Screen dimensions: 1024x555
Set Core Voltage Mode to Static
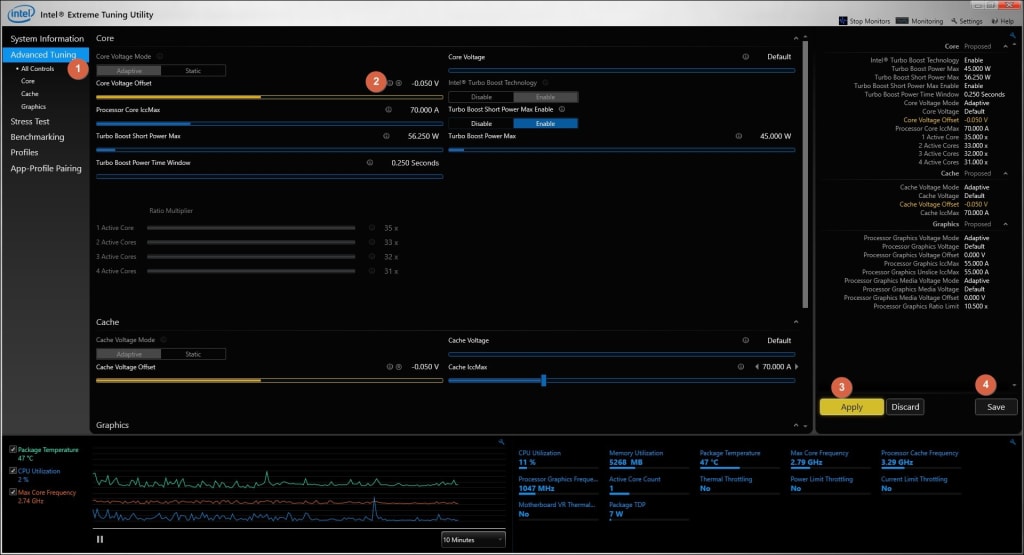pyautogui.click(x=193, y=71)
